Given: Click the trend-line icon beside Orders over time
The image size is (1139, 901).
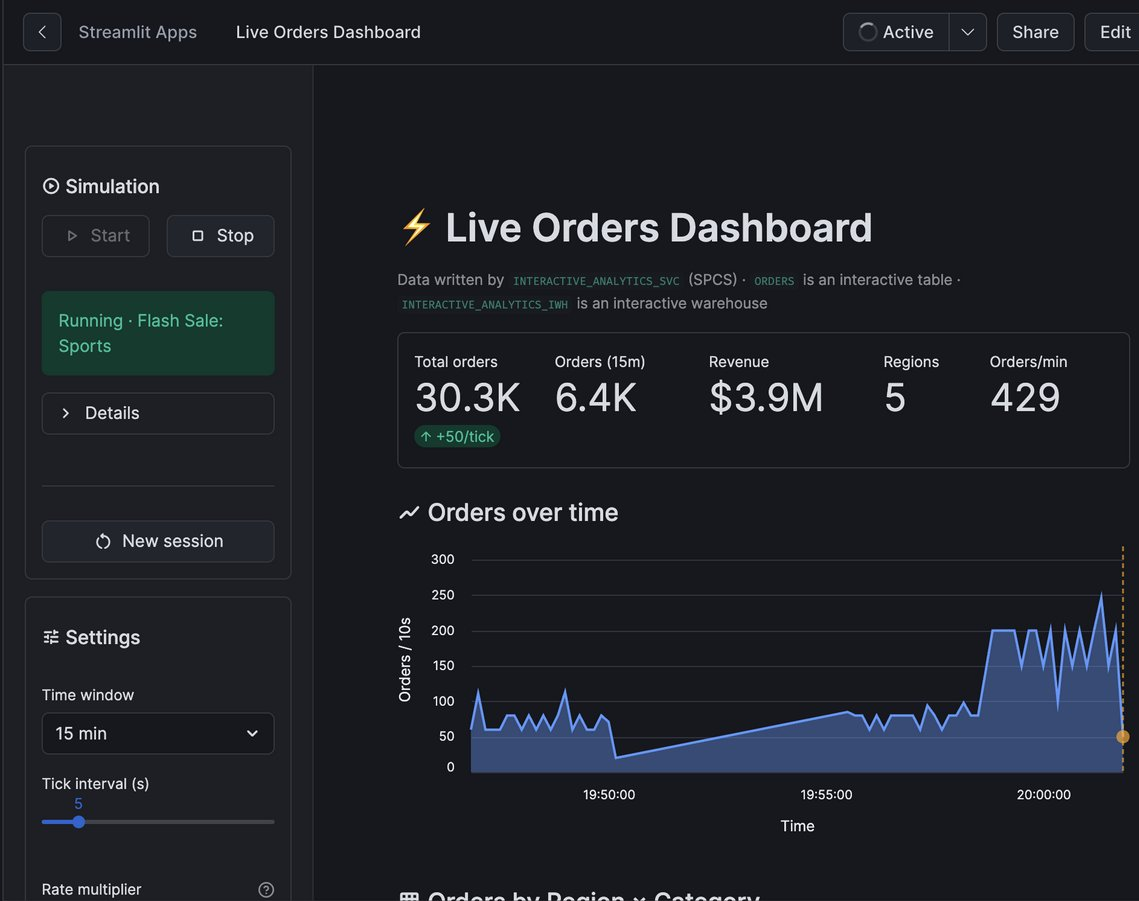Looking at the screenshot, I should pos(409,513).
